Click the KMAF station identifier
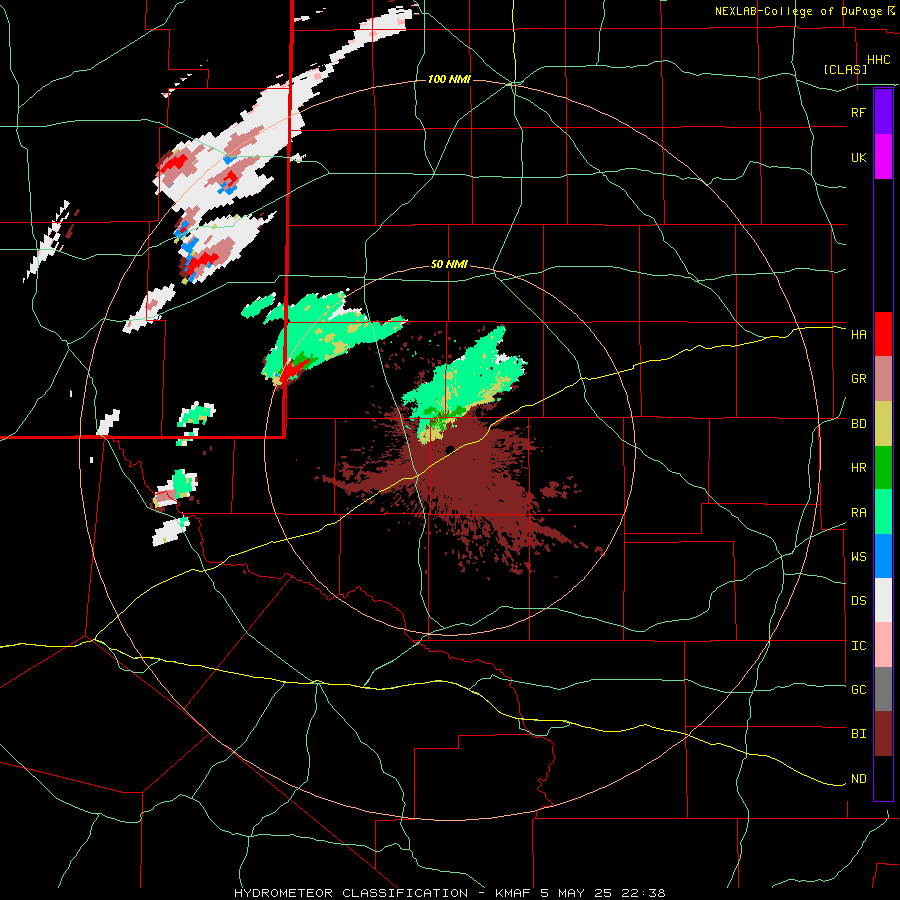The width and height of the screenshot is (900, 900). tap(514, 893)
